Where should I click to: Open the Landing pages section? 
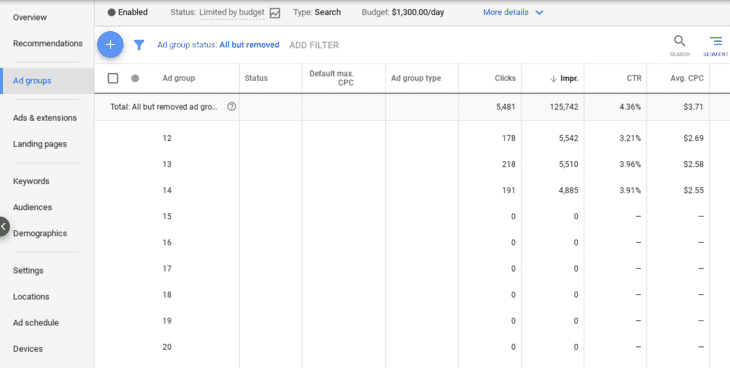point(40,144)
